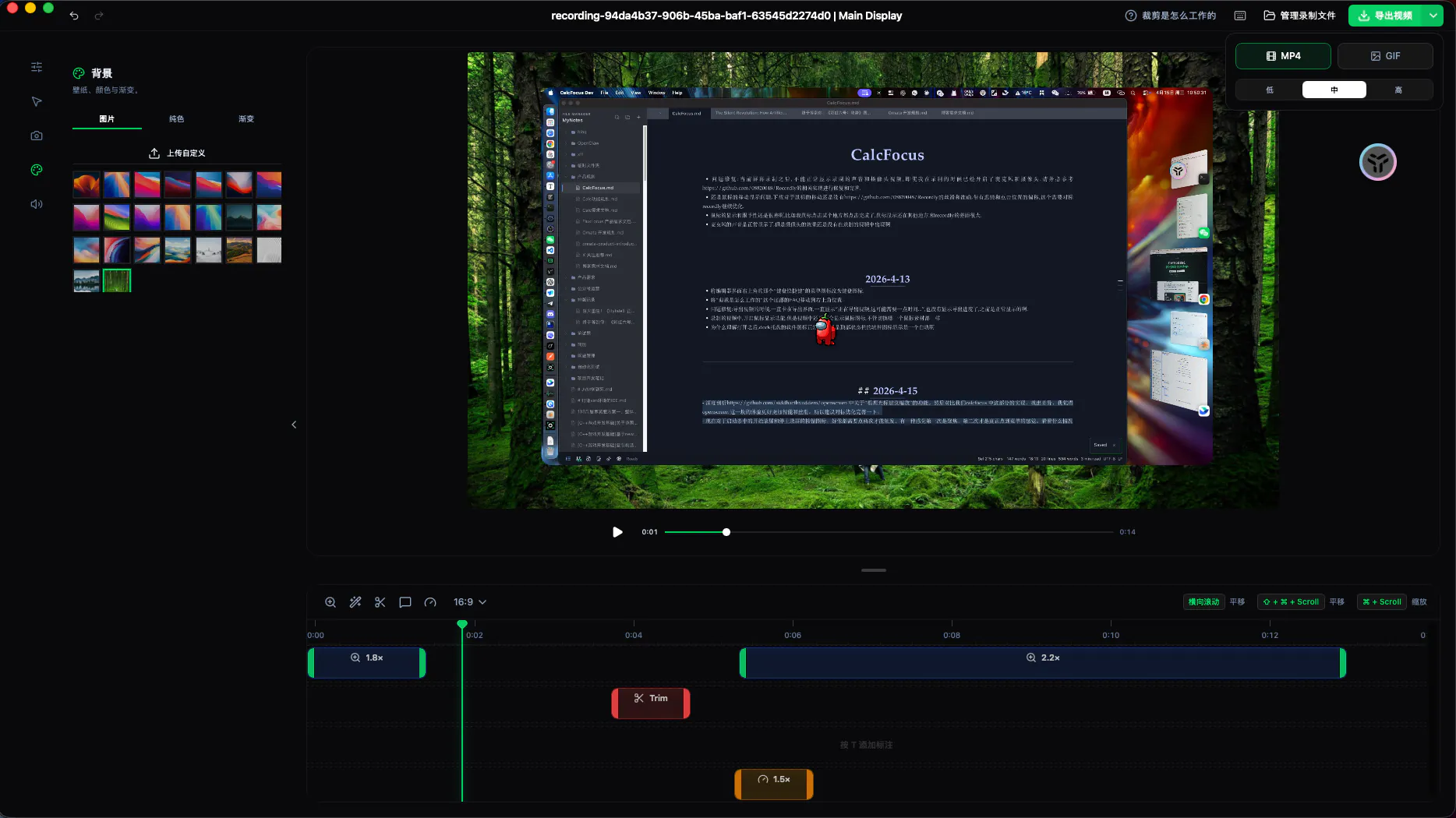Screen dimensions: 1456x818
Task: Click the 背景 panel heading
Action: [x=102, y=73]
